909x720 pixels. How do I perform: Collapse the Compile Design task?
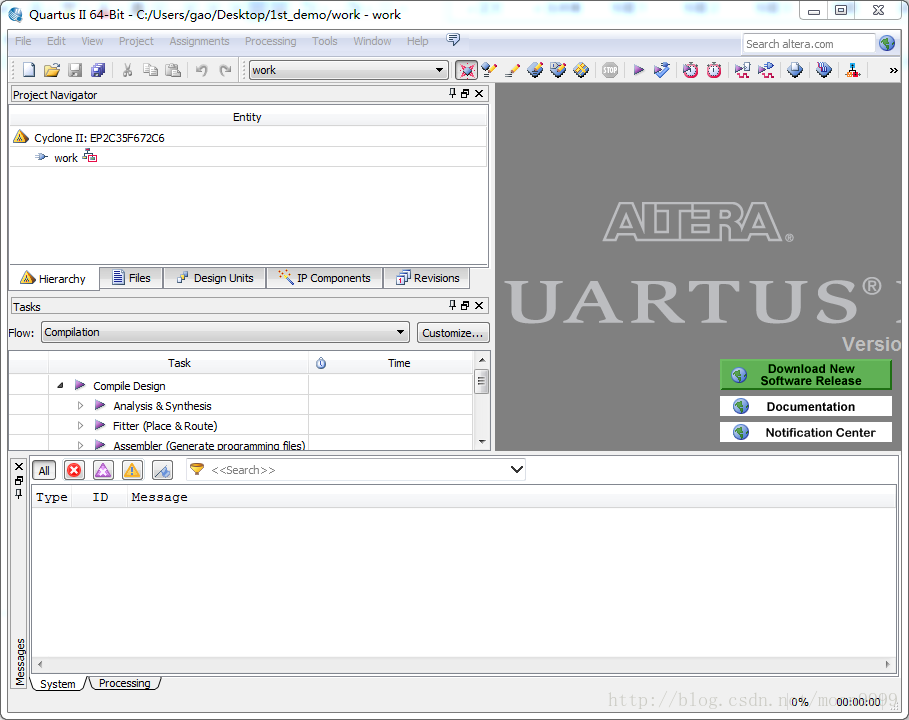tap(60, 386)
